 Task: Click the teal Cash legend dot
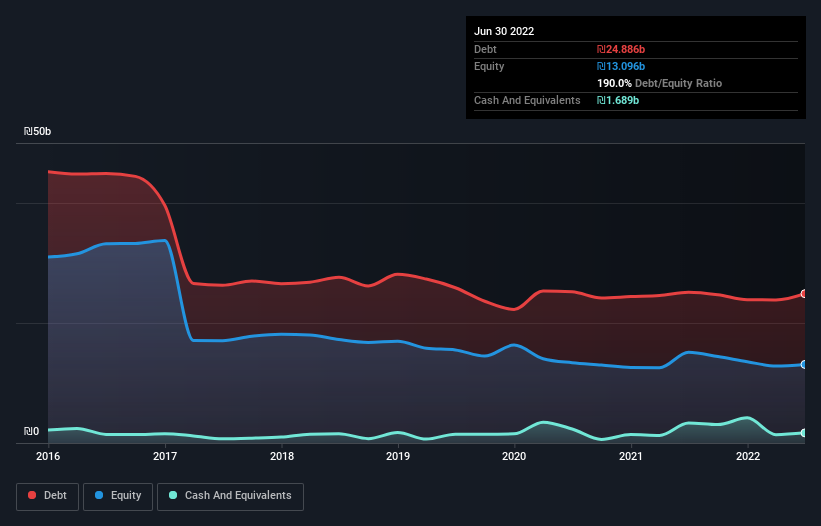click(x=173, y=495)
